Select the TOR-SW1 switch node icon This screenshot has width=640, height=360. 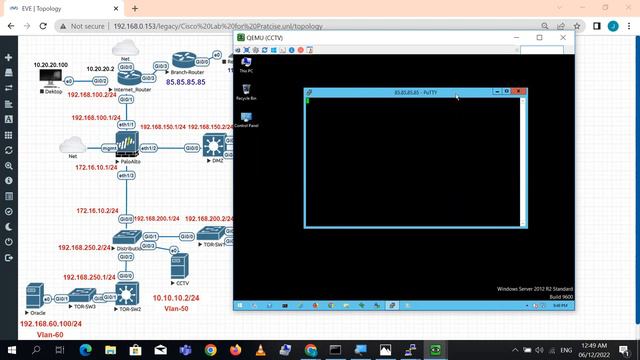[211, 233]
